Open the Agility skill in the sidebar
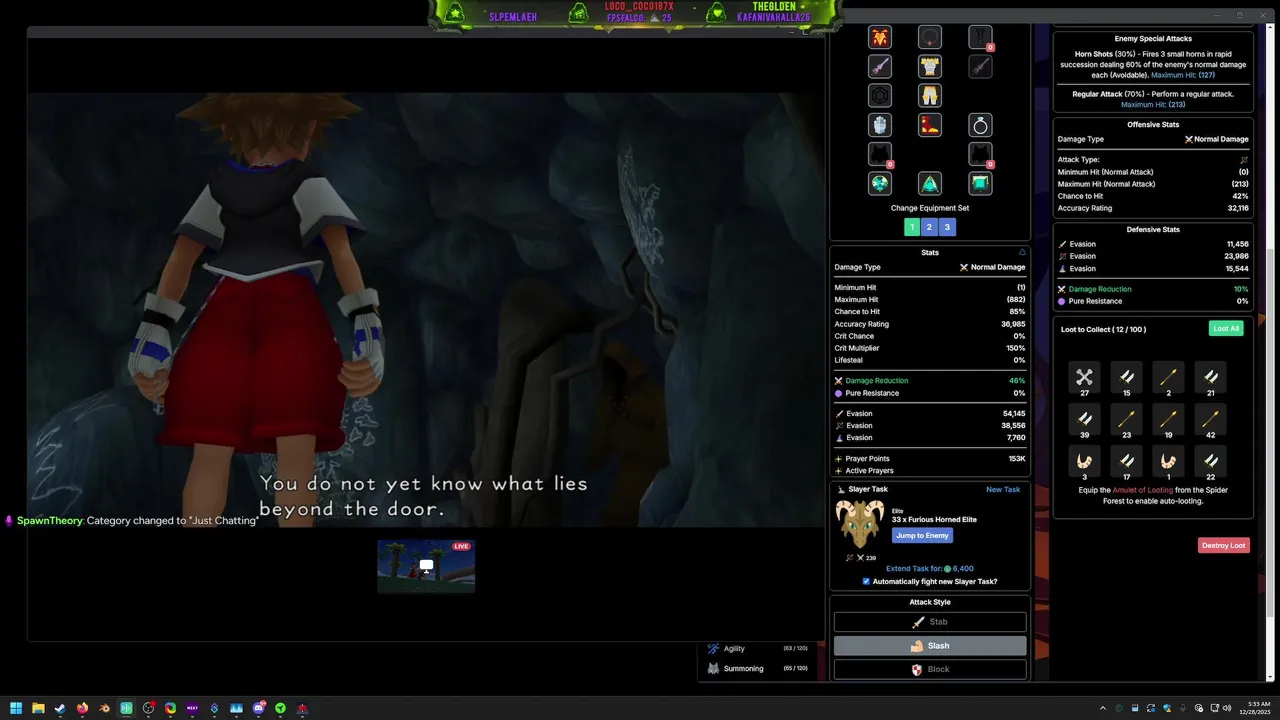Viewport: 1280px width, 720px height. (x=757, y=648)
